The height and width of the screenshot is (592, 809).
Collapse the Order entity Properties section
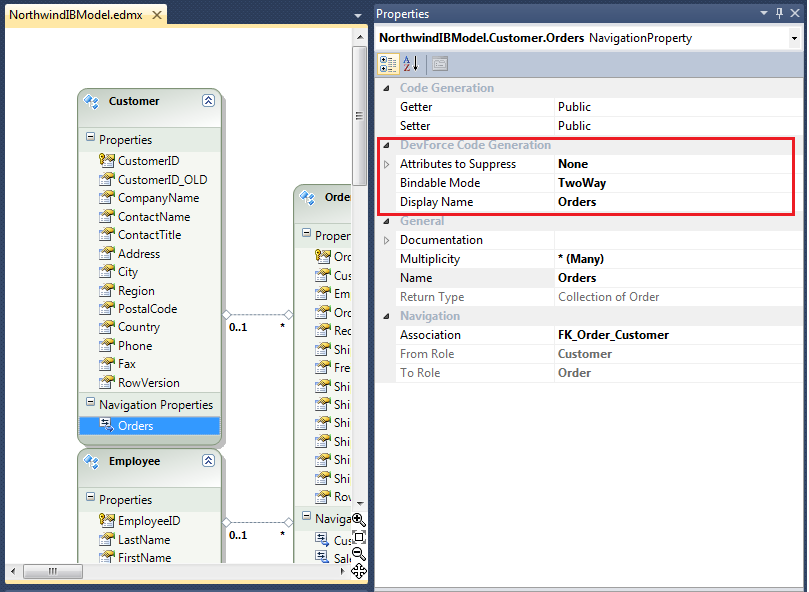coord(306,233)
